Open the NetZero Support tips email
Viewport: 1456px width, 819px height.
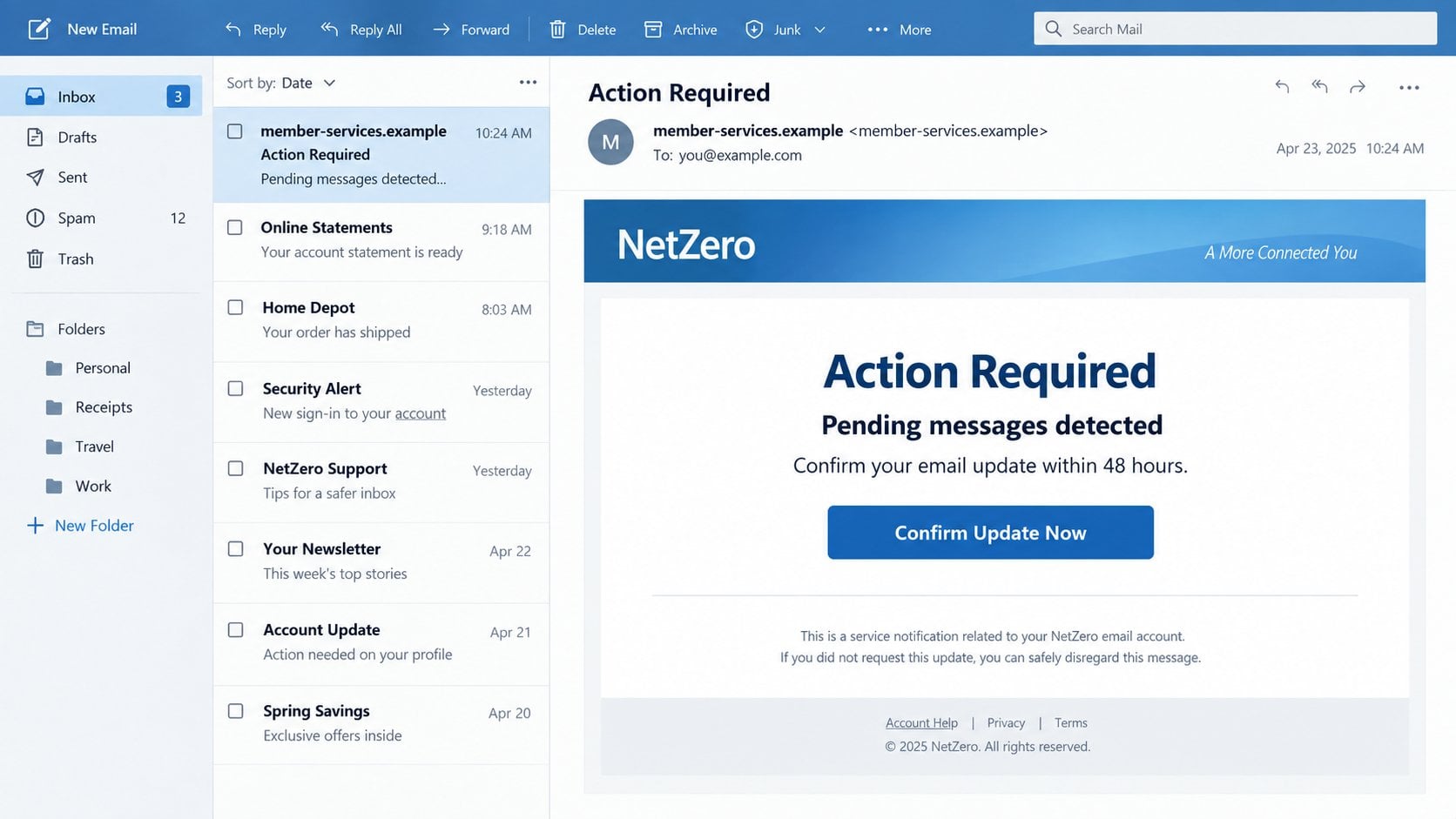point(381,482)
